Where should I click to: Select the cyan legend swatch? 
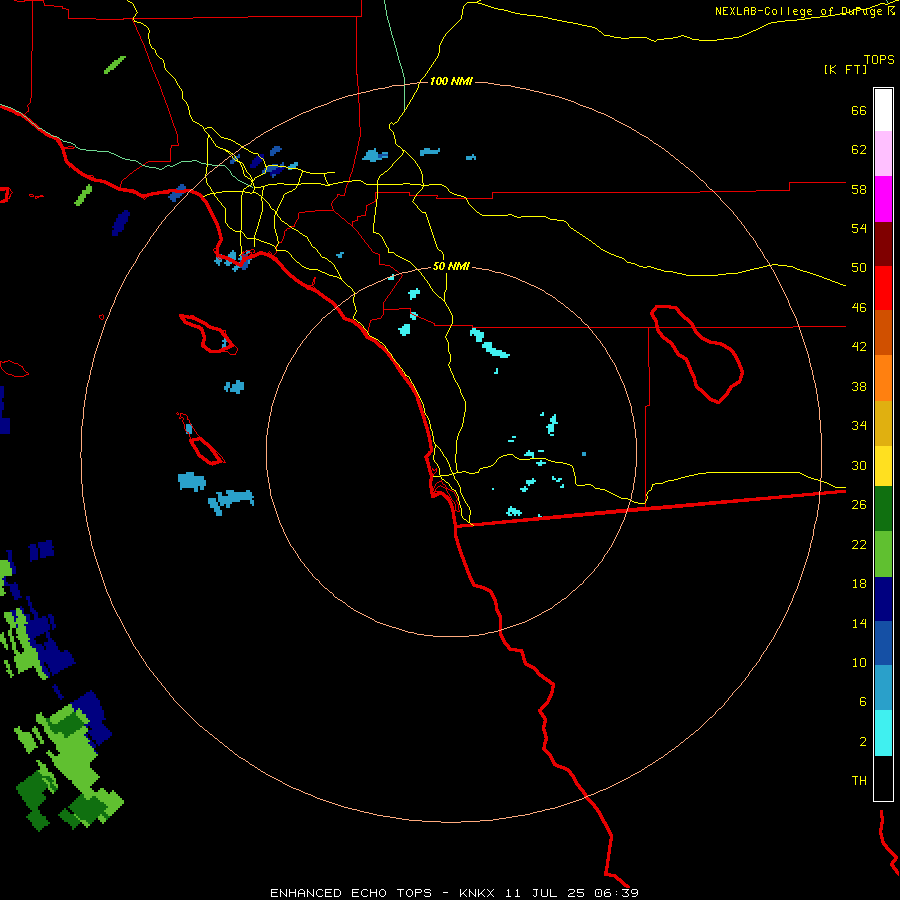(x=883, y=733)
